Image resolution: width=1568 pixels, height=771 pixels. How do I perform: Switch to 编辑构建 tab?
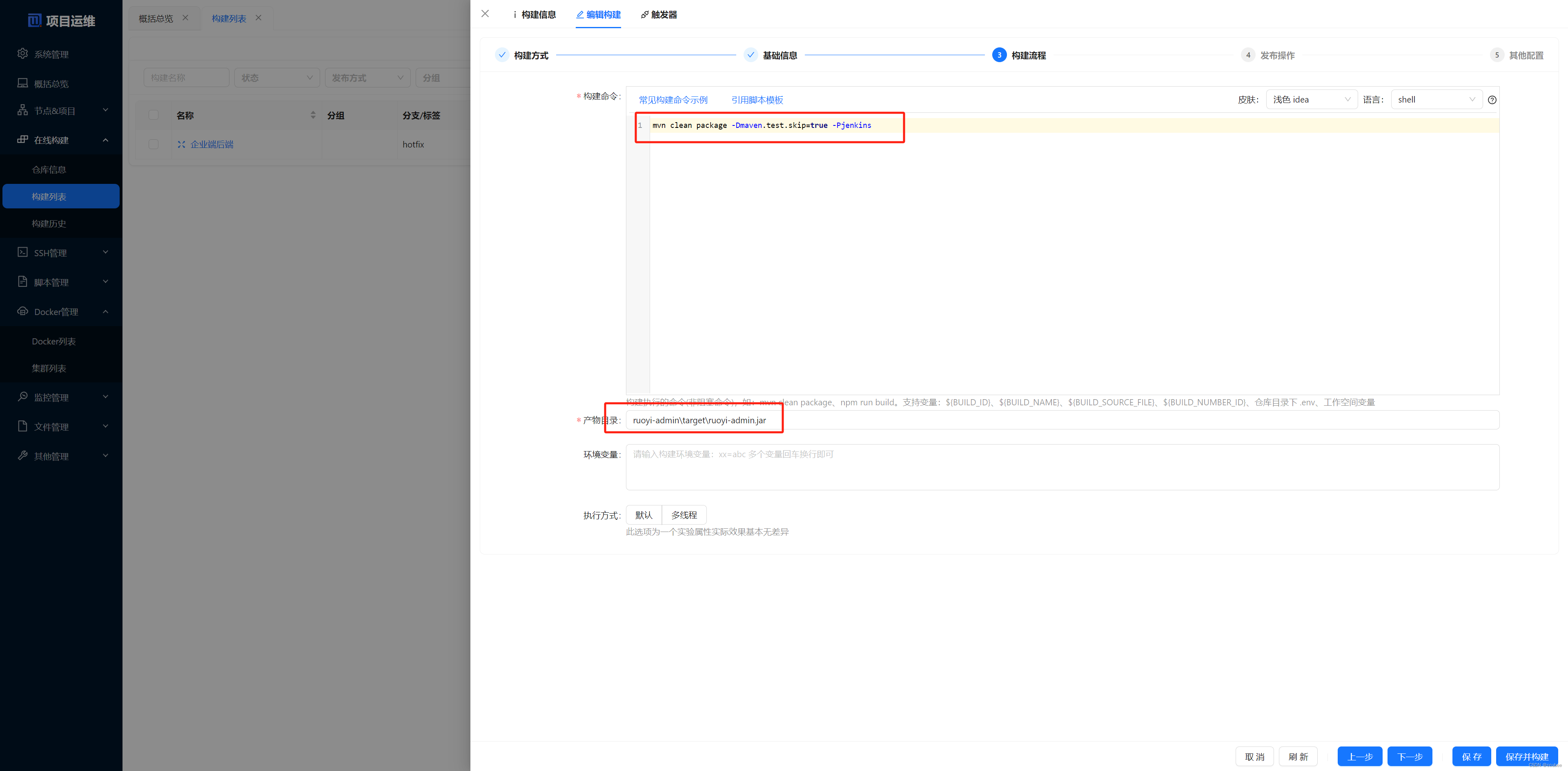(598, 15)
